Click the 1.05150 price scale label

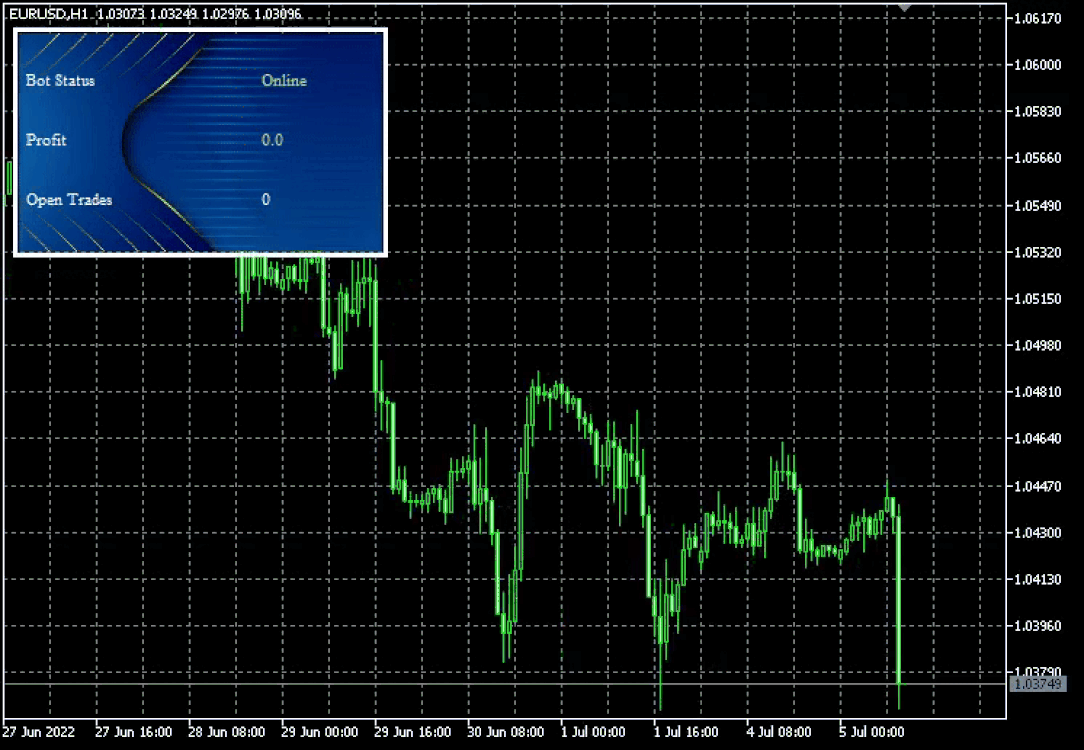[x=1037, y=299]
